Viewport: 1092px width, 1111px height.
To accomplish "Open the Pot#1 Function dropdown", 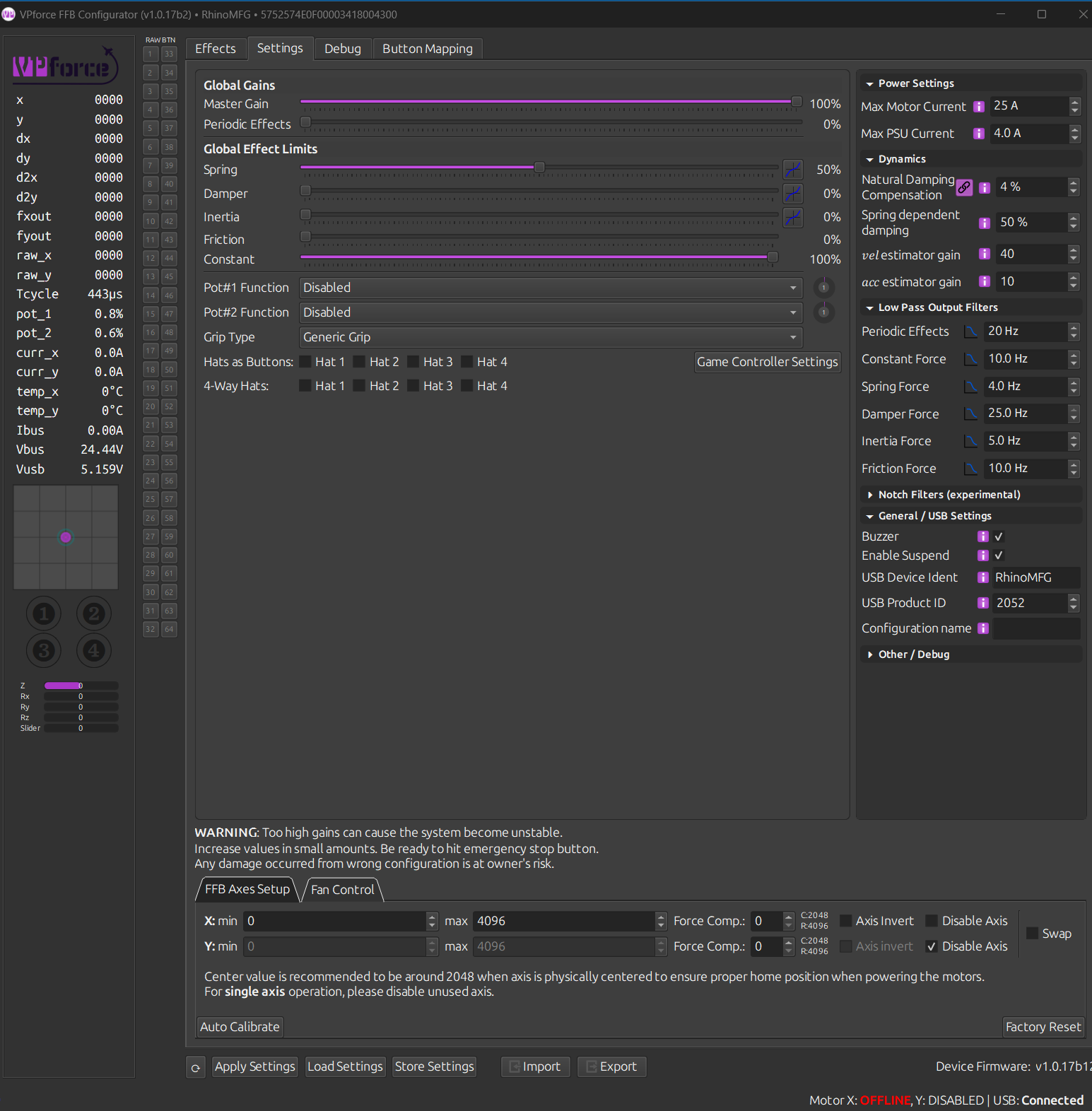I will tap(551, 288).
